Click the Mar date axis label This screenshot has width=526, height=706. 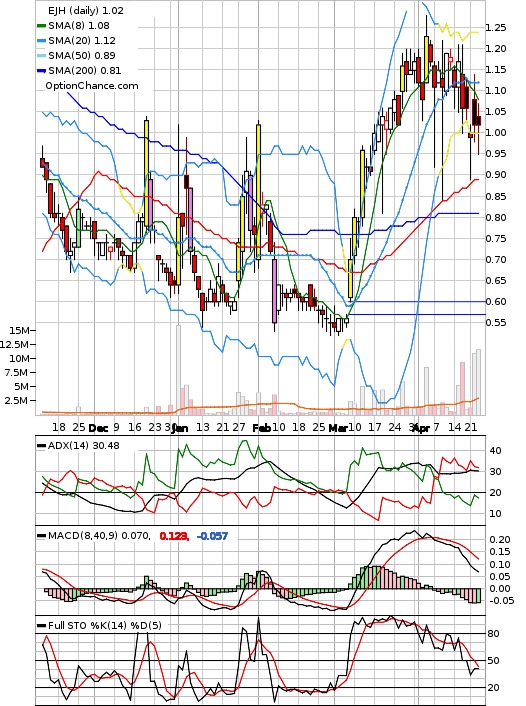tap(338, 428)
